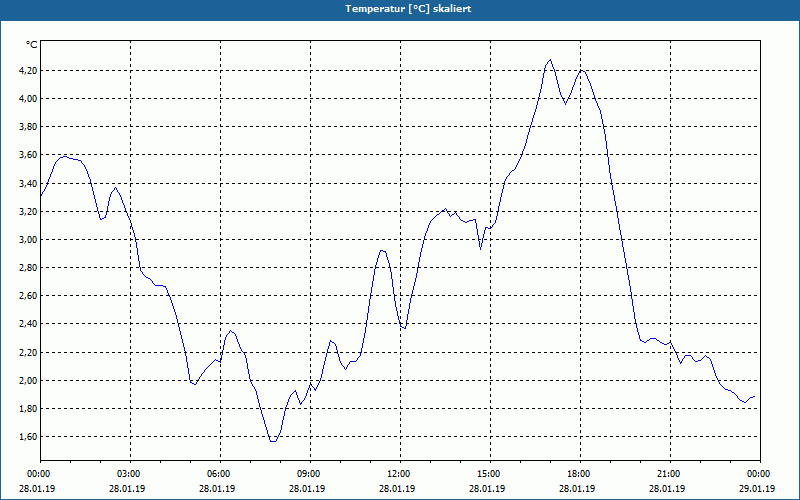Select the 2,40 y-axis label
800x500 pixels.
pos(28,323)
